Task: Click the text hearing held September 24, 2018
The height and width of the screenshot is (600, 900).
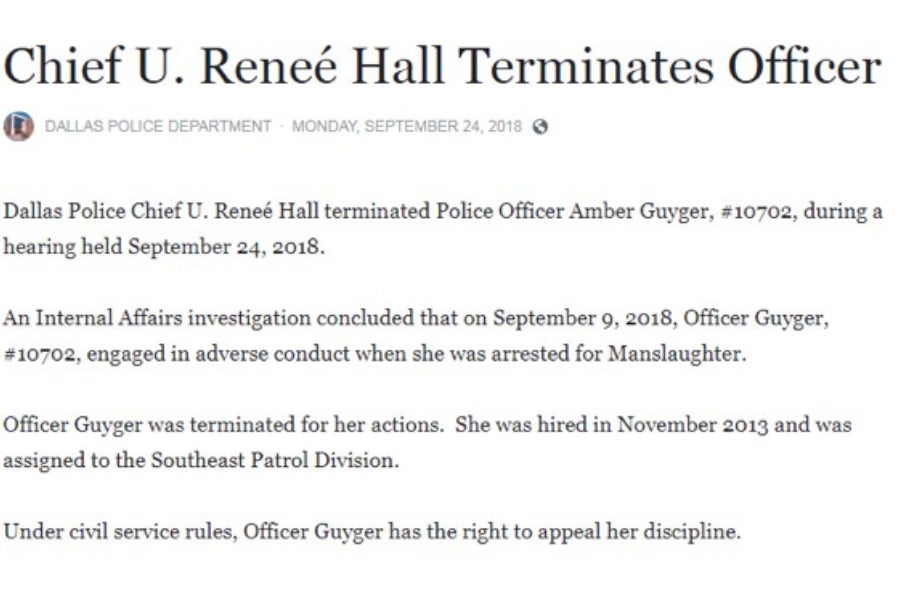Action: (x=164, y=247)
